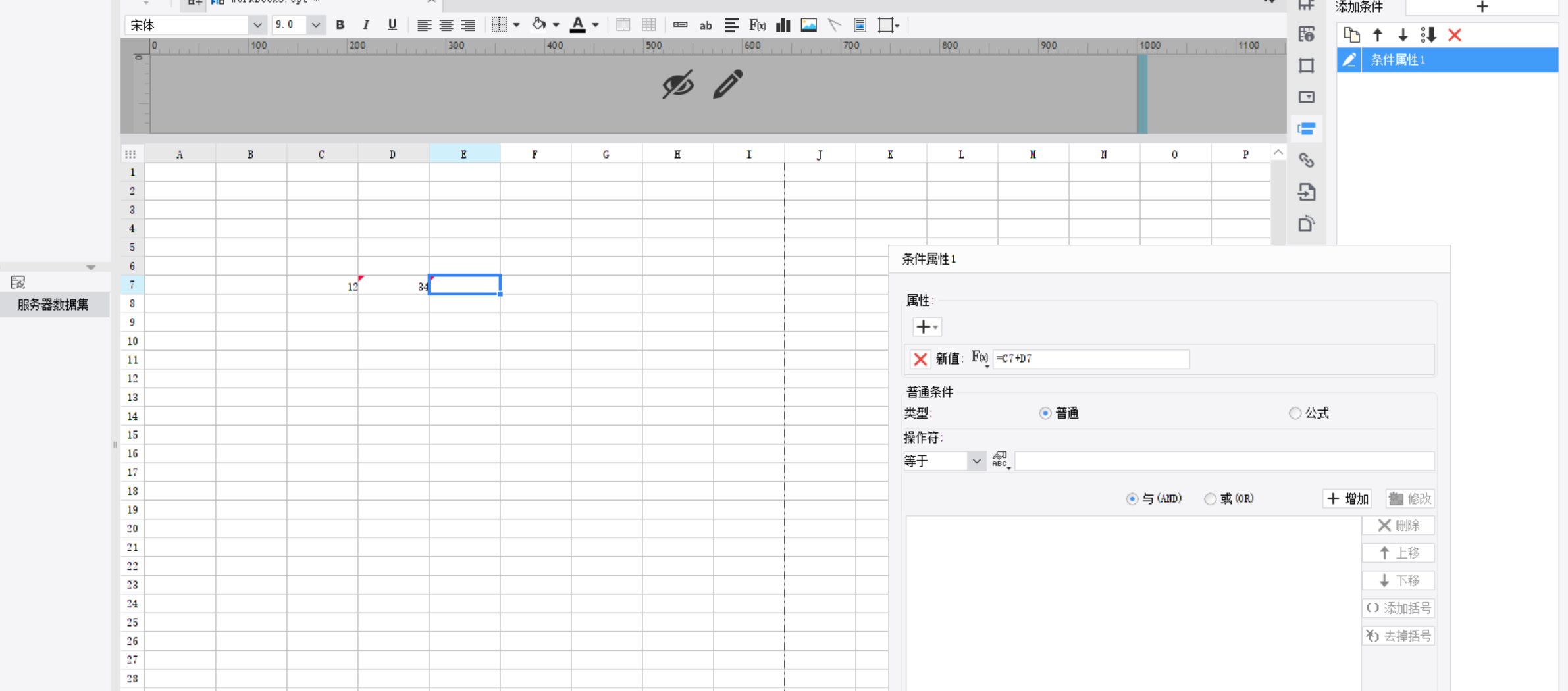The image size is (1568, 691).
Task: Hide the preview panel with eye-slash icon
Action: pos(677,84)
